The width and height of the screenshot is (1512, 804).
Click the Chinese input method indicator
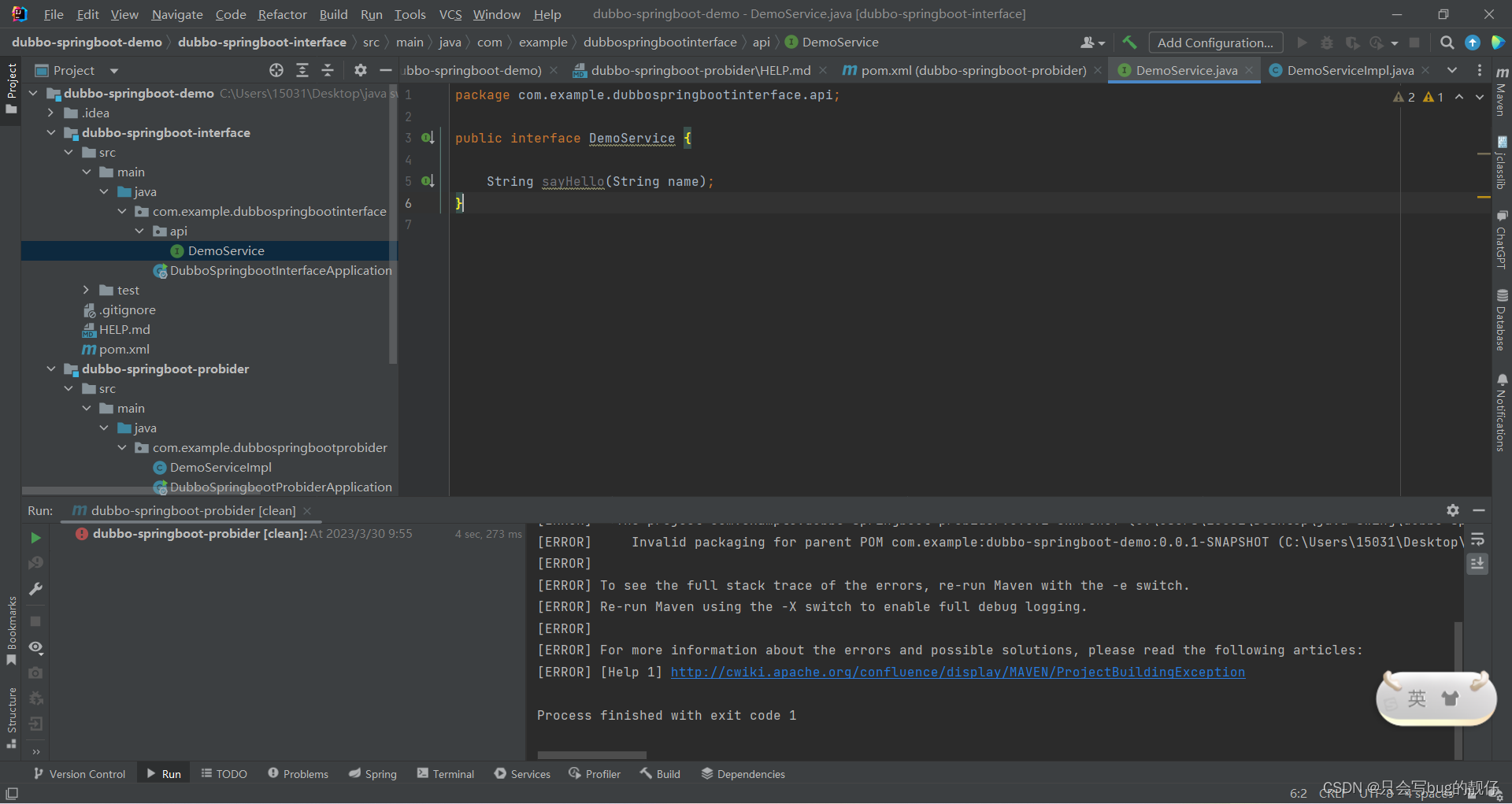pyautogui.click(x=1416, y=698)
